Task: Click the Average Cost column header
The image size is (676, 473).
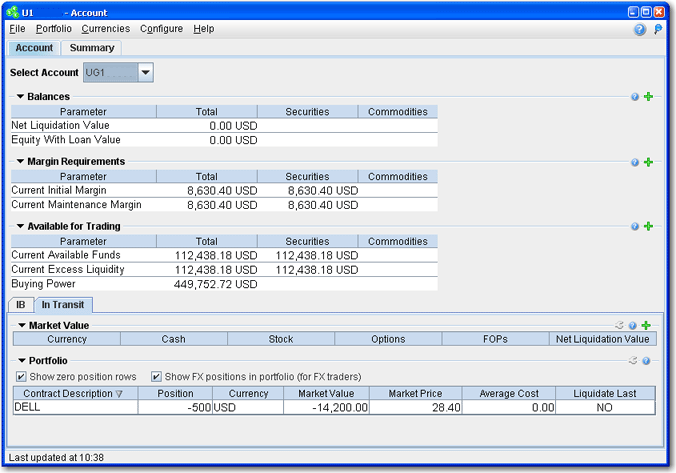Action: pyautogui.click(x=509, y=393)
